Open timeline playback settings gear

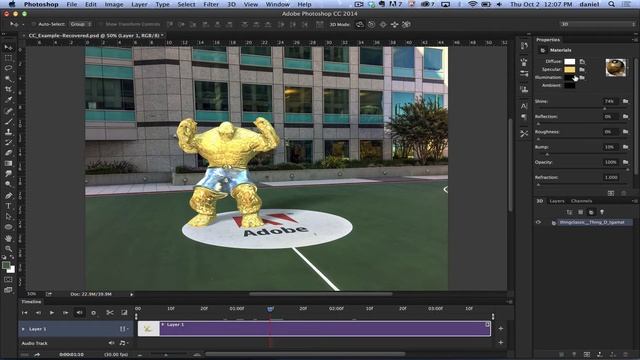point(93,313)
